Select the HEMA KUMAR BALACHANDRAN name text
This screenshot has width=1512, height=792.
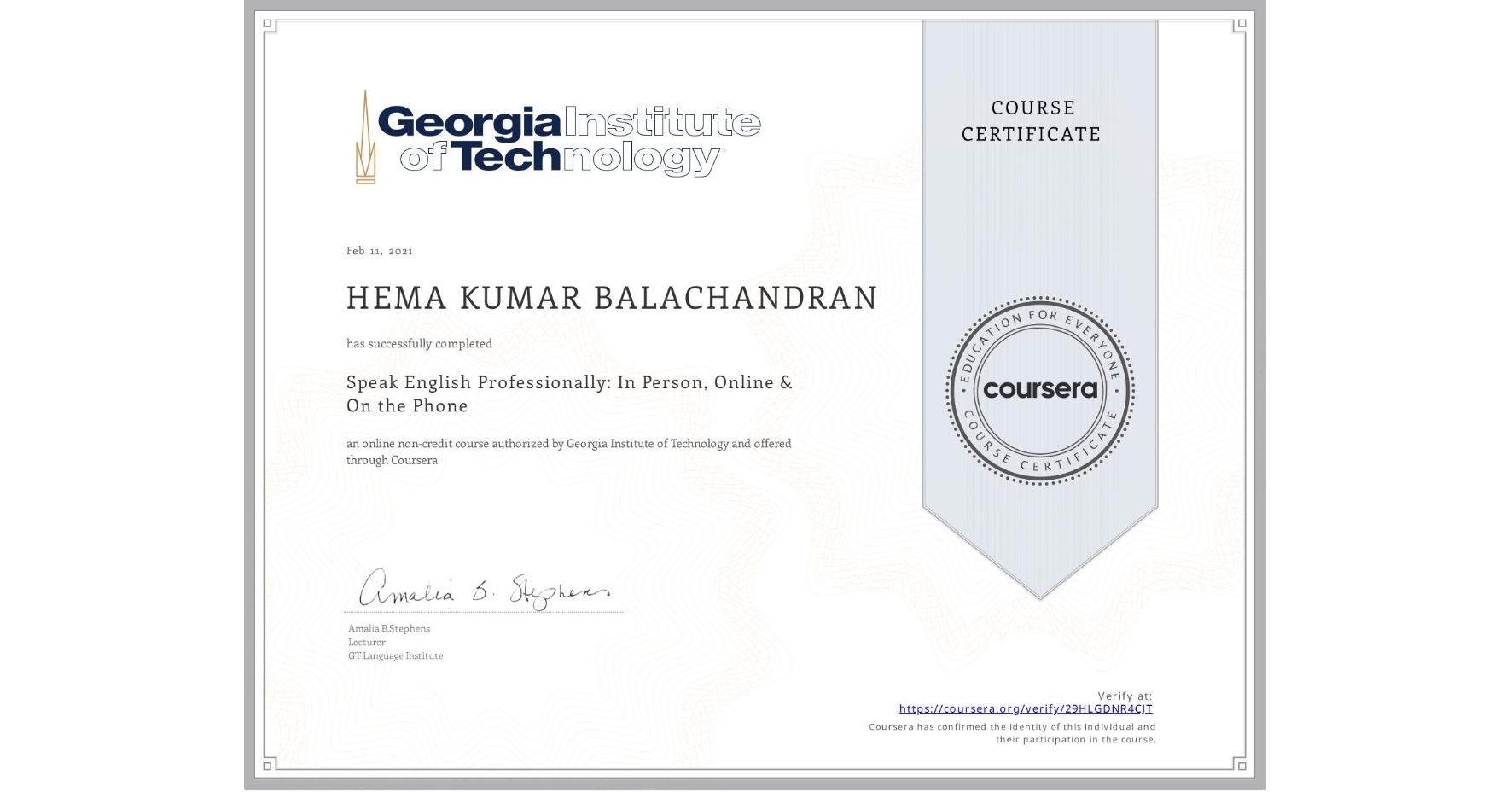pos(610,298)
